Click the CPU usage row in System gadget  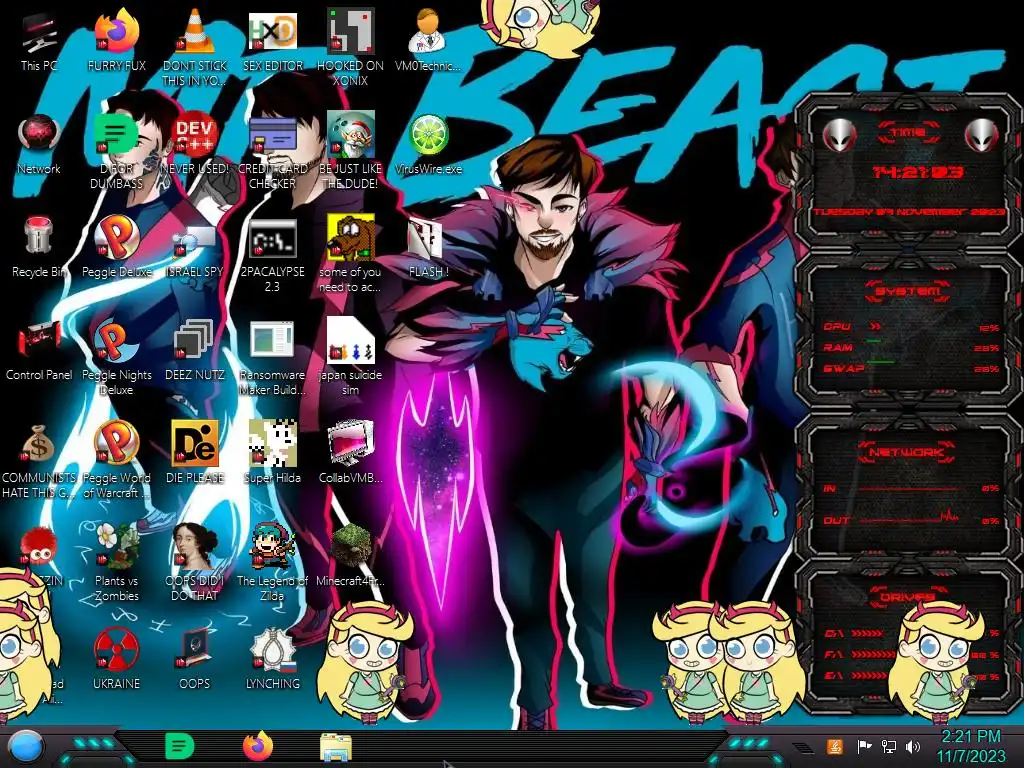tap(910, 327)
